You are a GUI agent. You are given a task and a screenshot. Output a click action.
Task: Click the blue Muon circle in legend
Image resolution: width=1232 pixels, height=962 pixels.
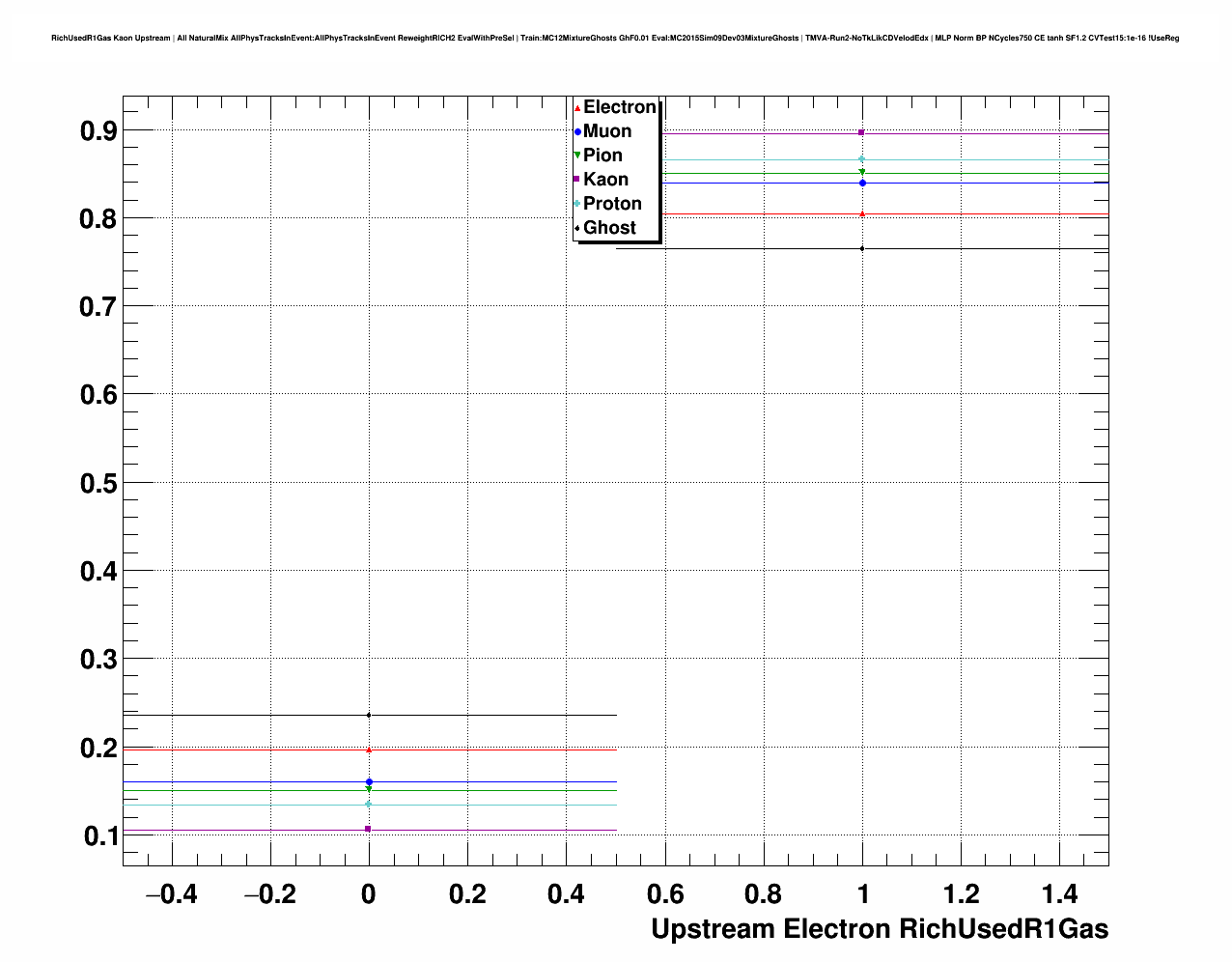tap(577, 131)
